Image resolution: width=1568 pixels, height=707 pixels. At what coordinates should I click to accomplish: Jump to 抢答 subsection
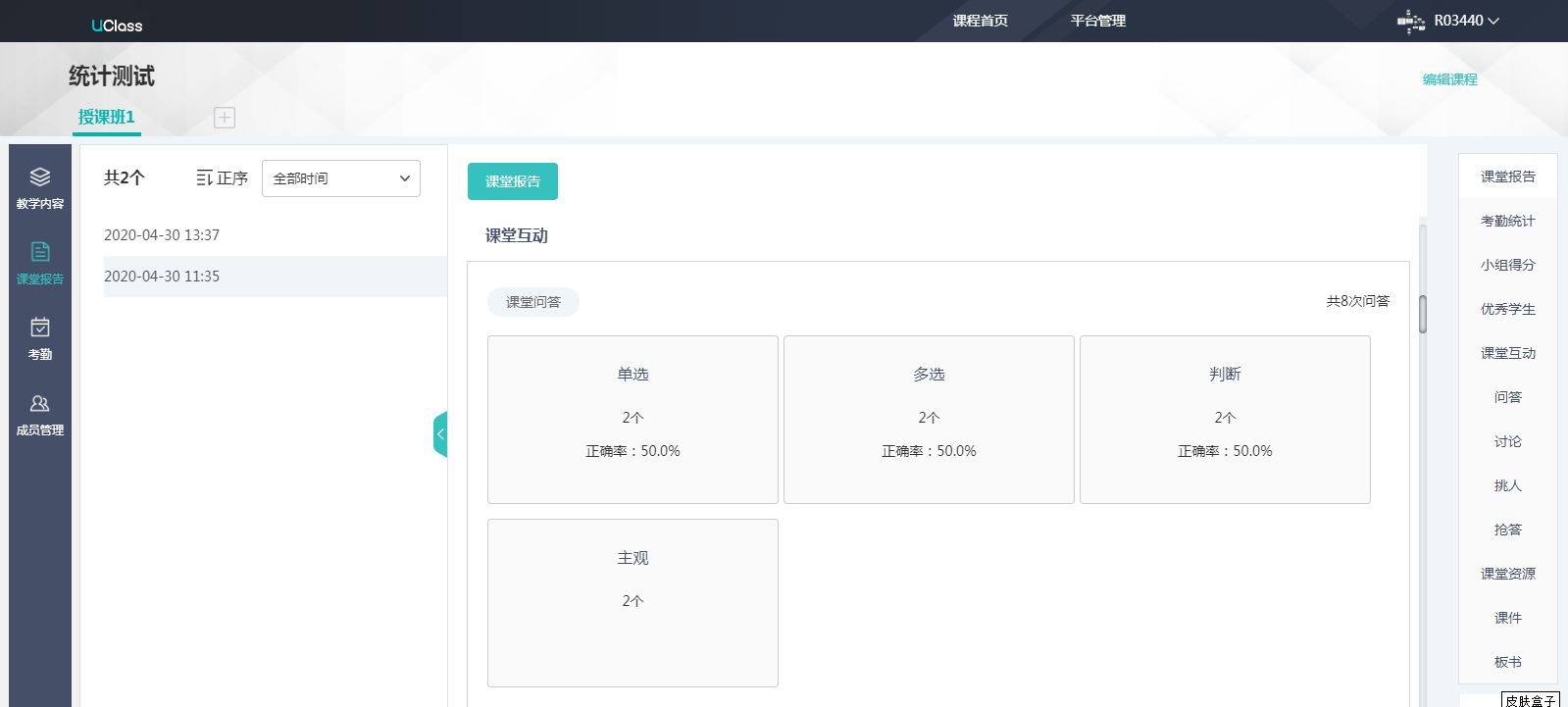tap(1508, 530)
